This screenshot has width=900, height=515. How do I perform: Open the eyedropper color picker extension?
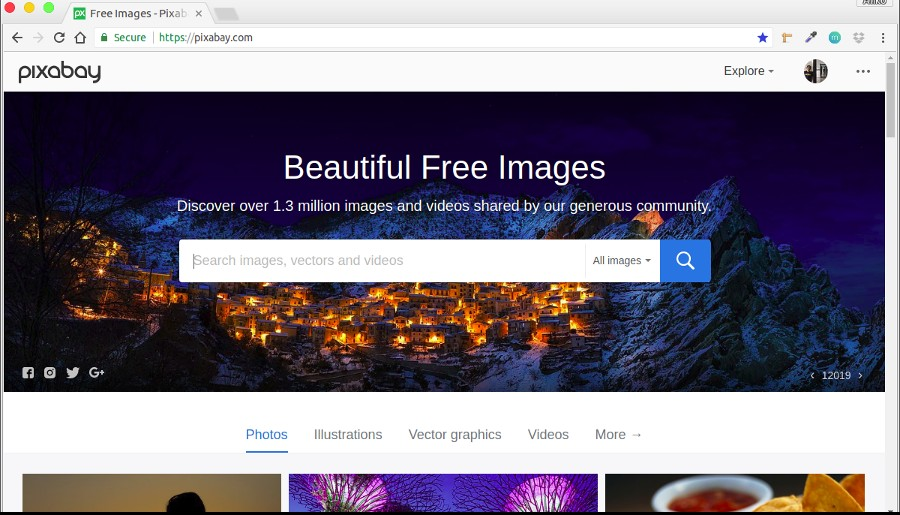(x=810, y=38)
